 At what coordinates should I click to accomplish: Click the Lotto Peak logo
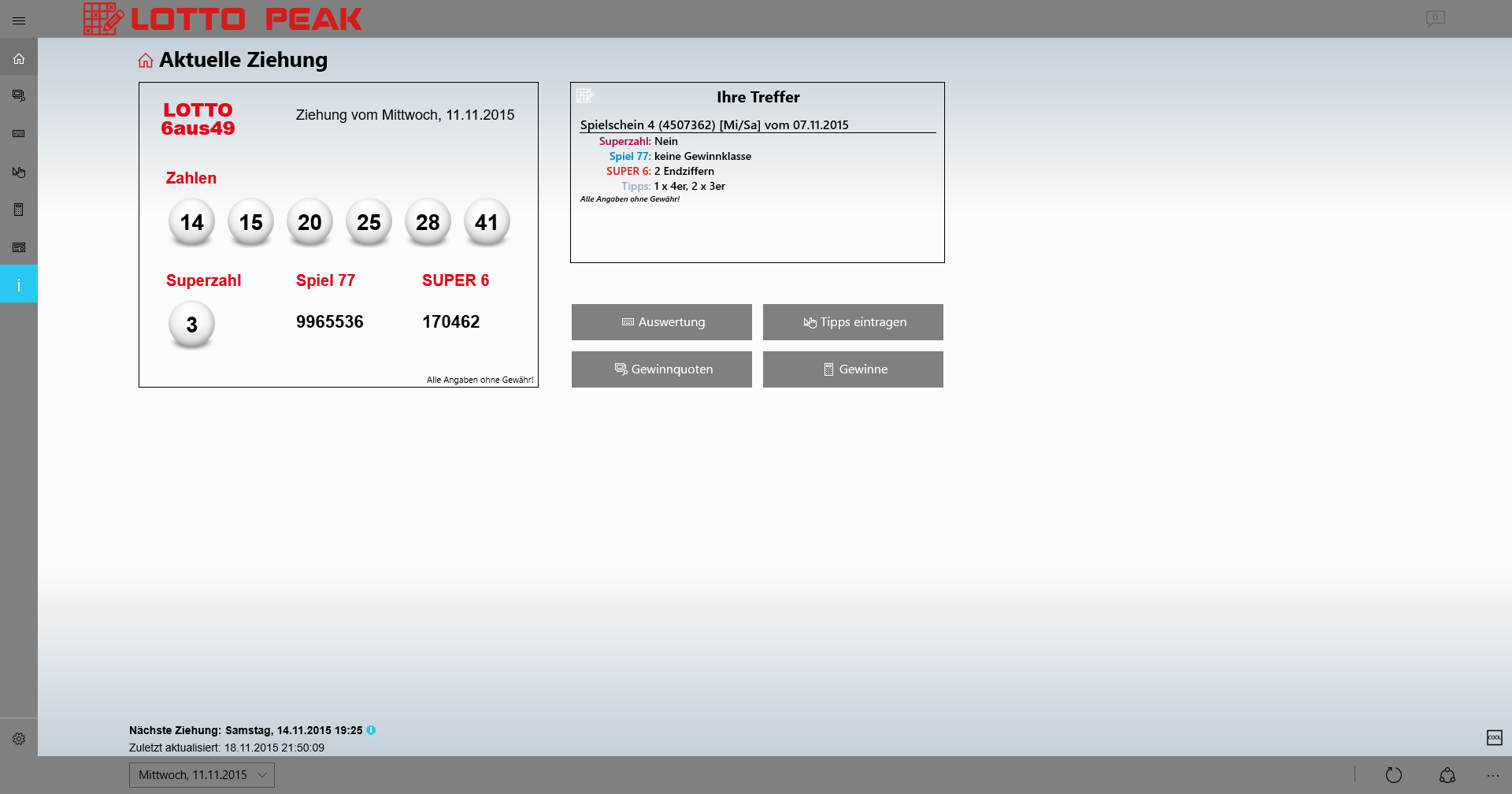pyautogui.click(x=223, y=19)
